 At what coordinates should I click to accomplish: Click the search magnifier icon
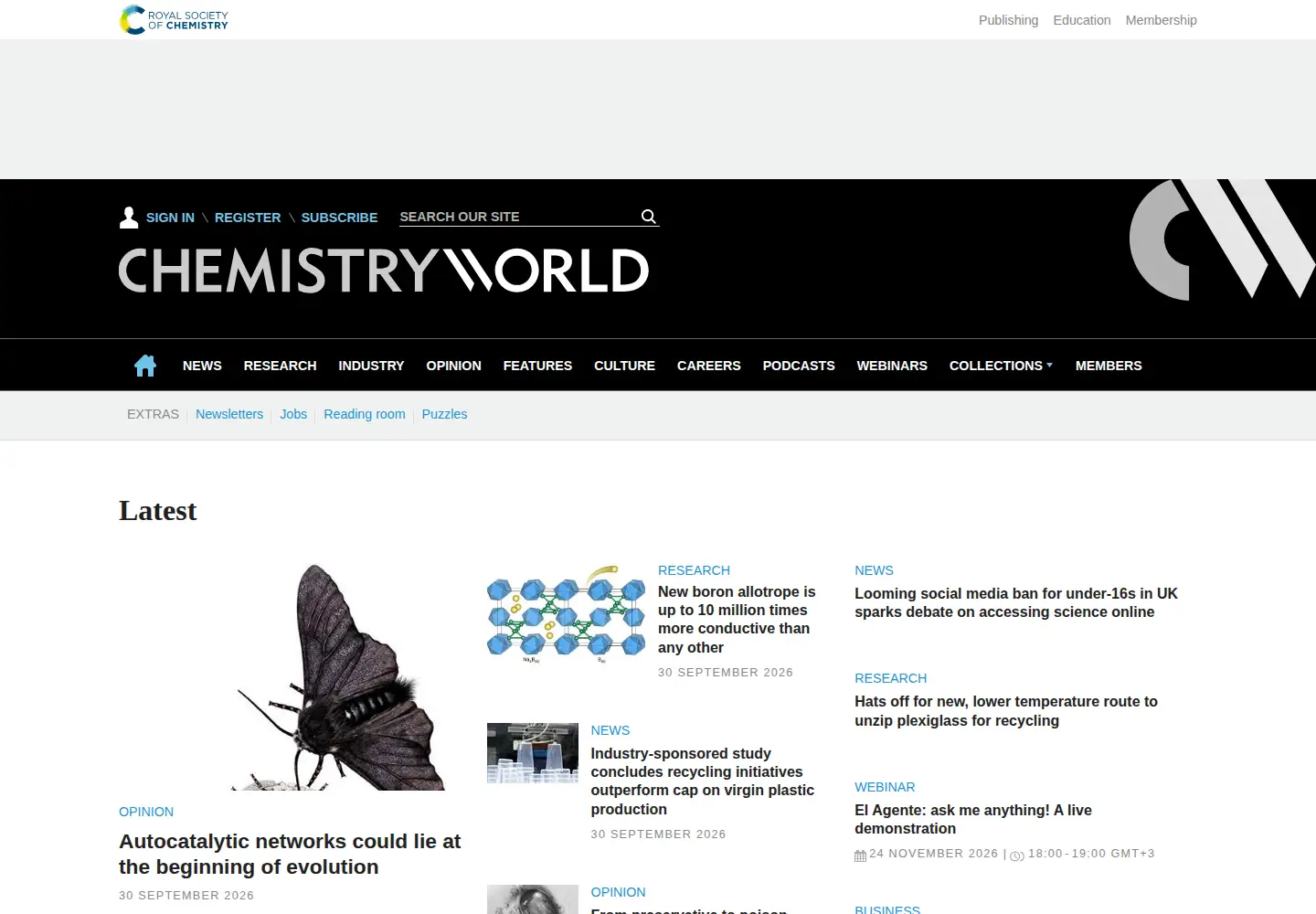(x=649, y=217)
